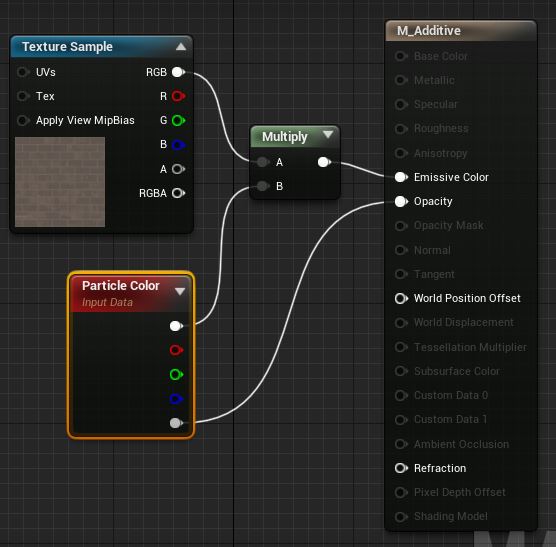
Task: Click the disabled Roughness input pin
Action: 401,128
